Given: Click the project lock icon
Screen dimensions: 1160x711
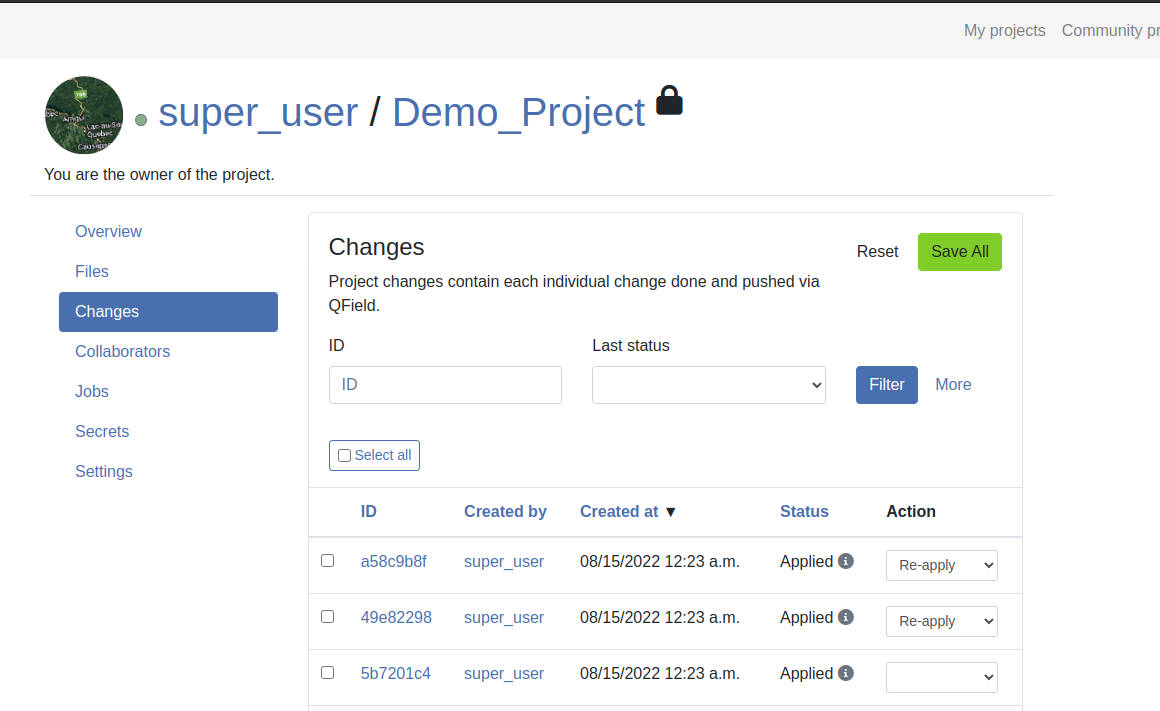Looking at the screenshot, I should coord(670,101).
